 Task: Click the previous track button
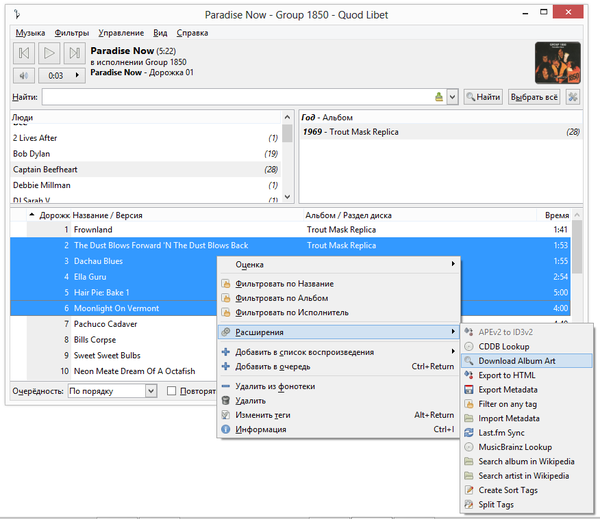[24, 53]
